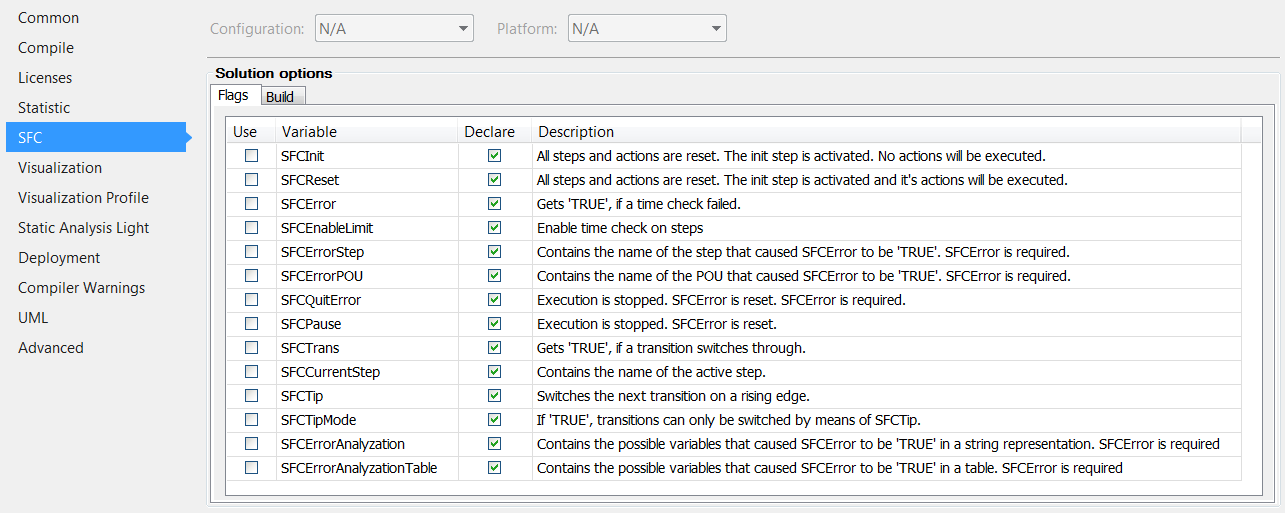
Task: Open the Configuration dropdown
Action: (x=394, y=29)
